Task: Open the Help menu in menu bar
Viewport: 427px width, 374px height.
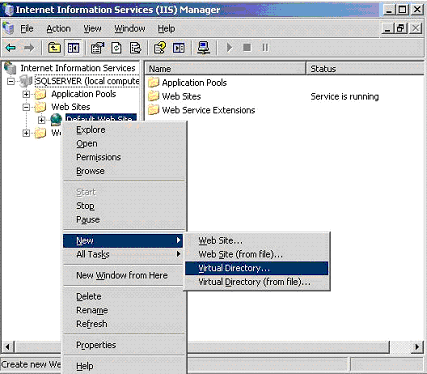Action: pos(166,29)
